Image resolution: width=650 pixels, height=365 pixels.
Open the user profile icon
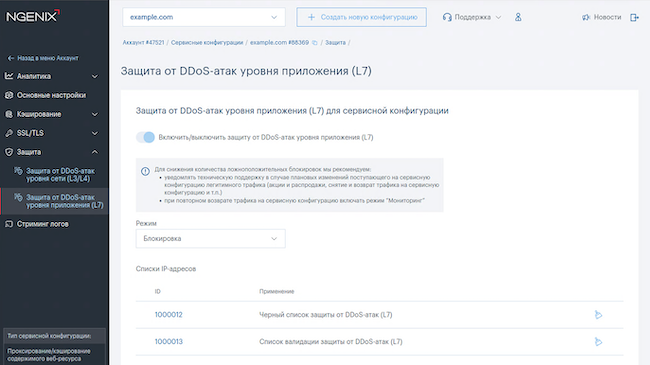(518, 17)
